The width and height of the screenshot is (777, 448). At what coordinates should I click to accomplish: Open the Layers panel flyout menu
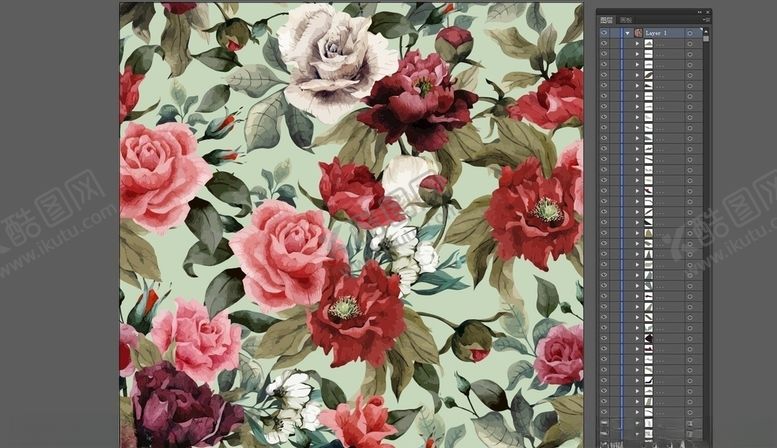(x=706, y=20)
